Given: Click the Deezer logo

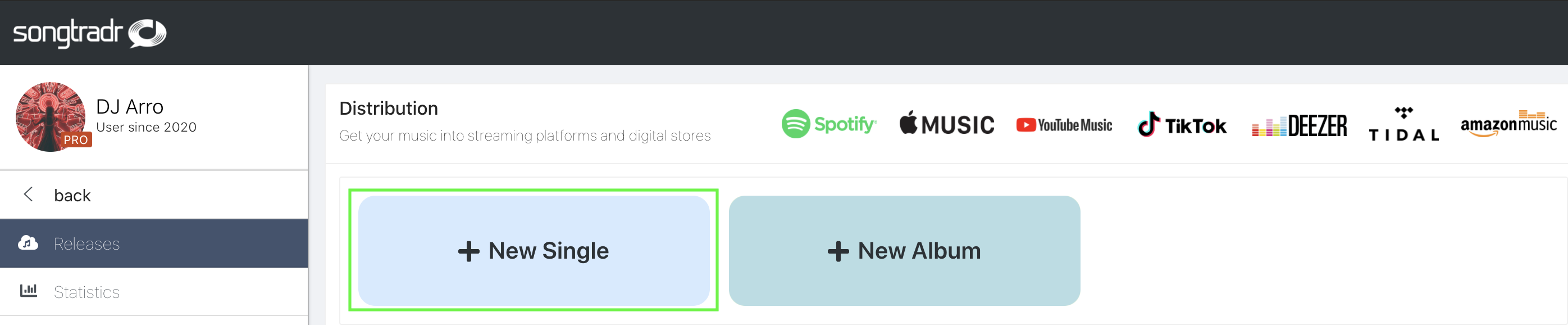Looking at the screenshot, I should [1299, 125].
